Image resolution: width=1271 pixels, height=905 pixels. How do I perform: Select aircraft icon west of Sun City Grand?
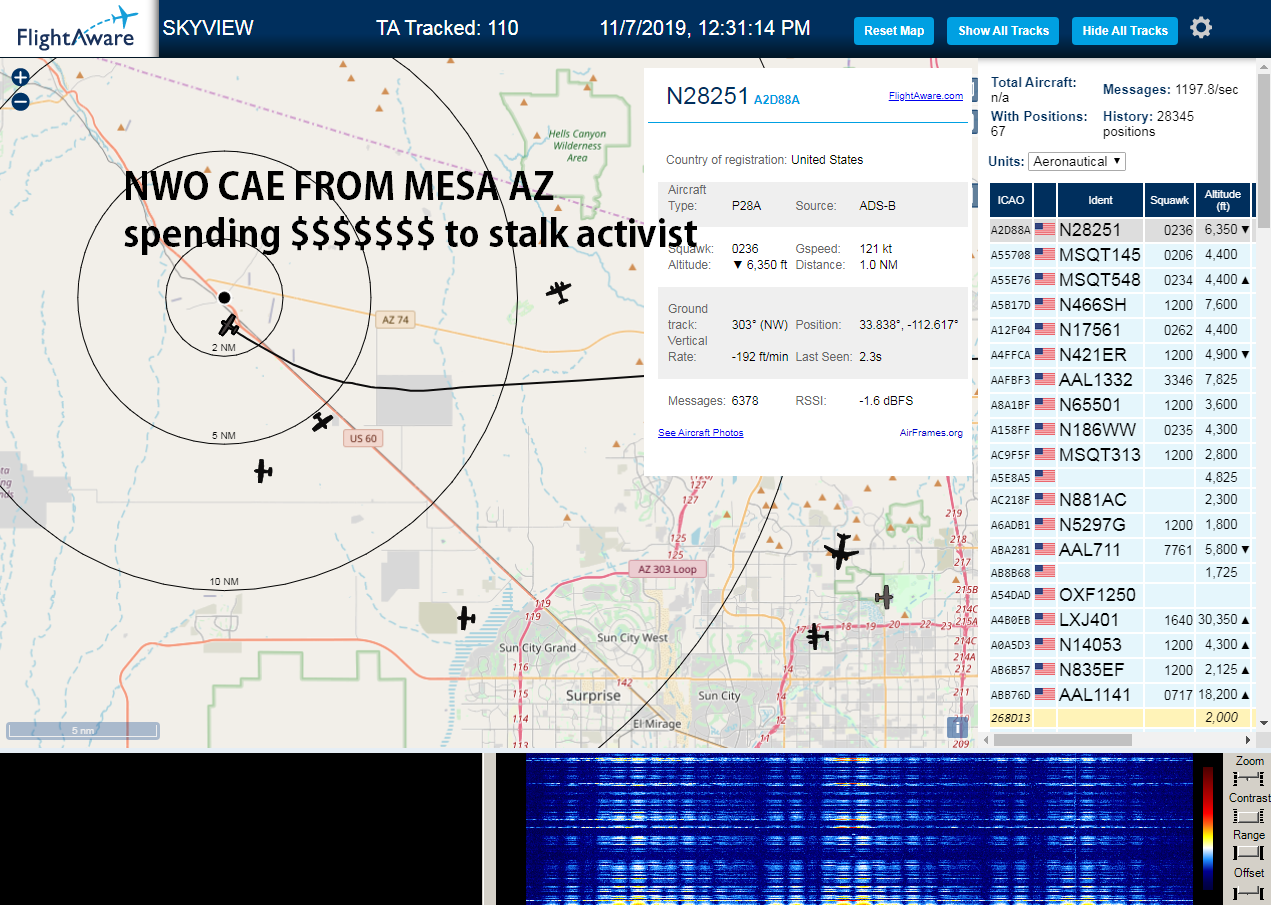coord(466,618)
